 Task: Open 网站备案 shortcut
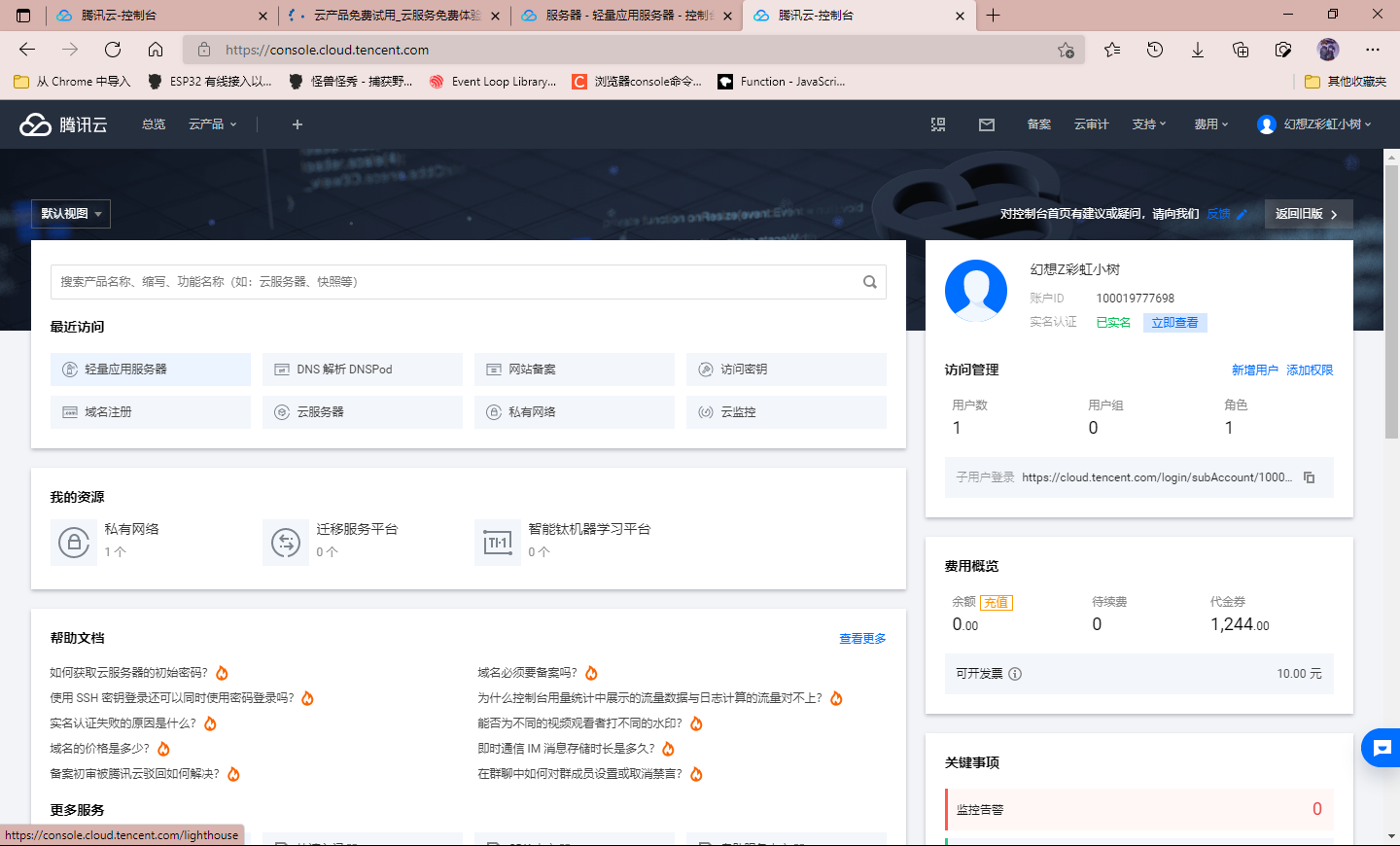click(575, 370)
